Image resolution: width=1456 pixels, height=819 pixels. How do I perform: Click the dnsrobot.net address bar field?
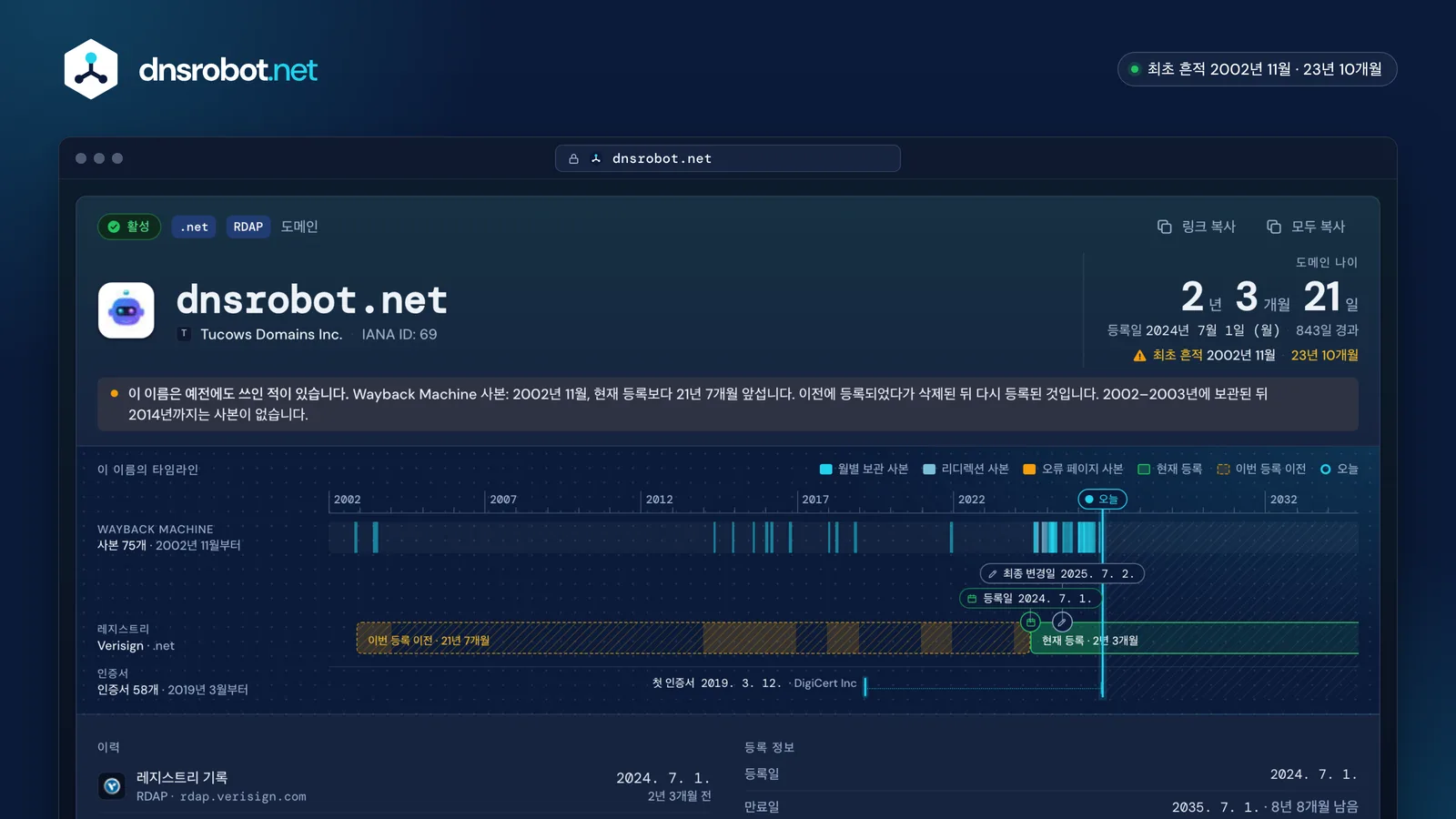[728, 158]
